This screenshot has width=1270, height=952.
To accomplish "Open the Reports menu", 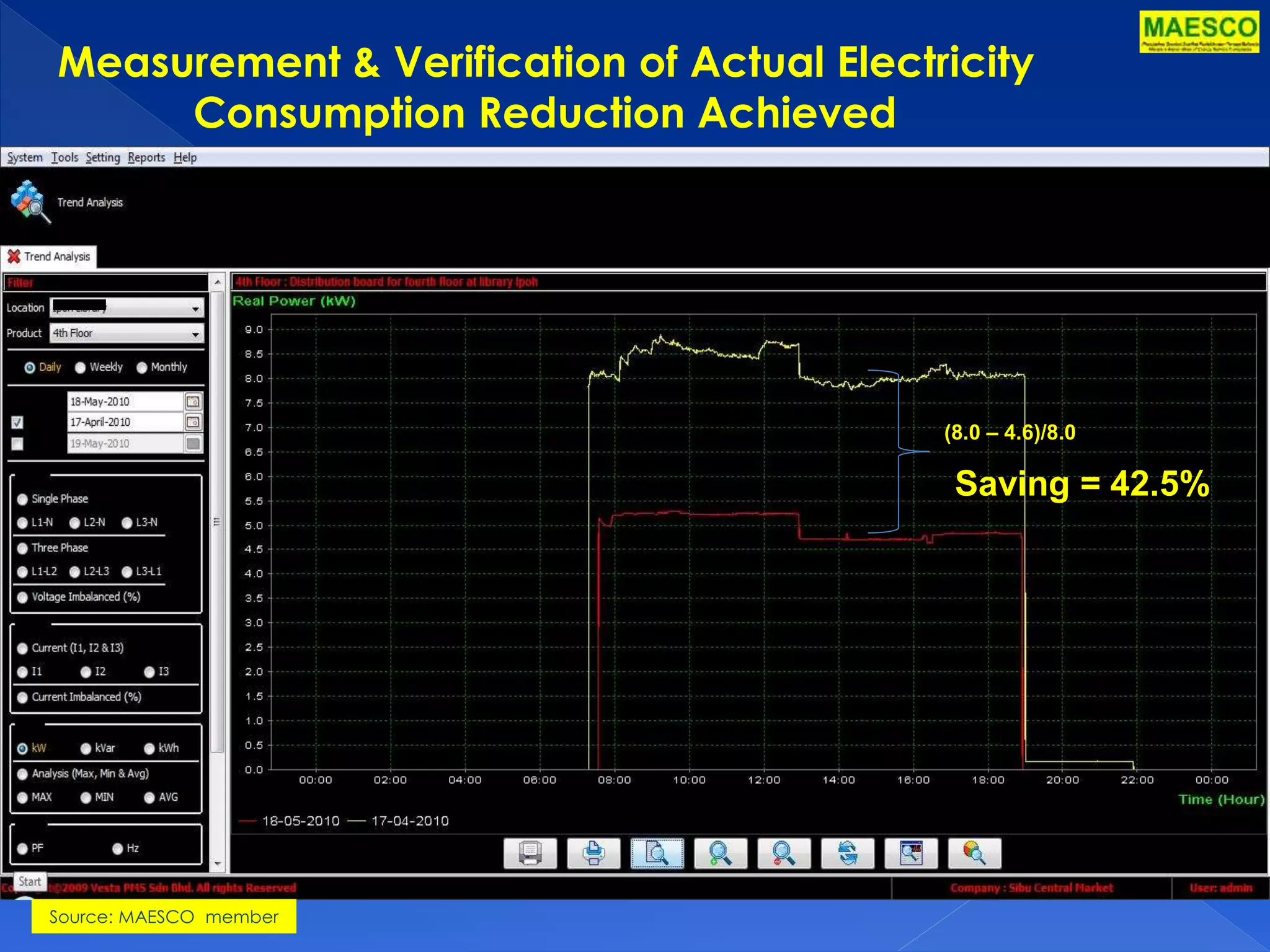I will (146, 157).
